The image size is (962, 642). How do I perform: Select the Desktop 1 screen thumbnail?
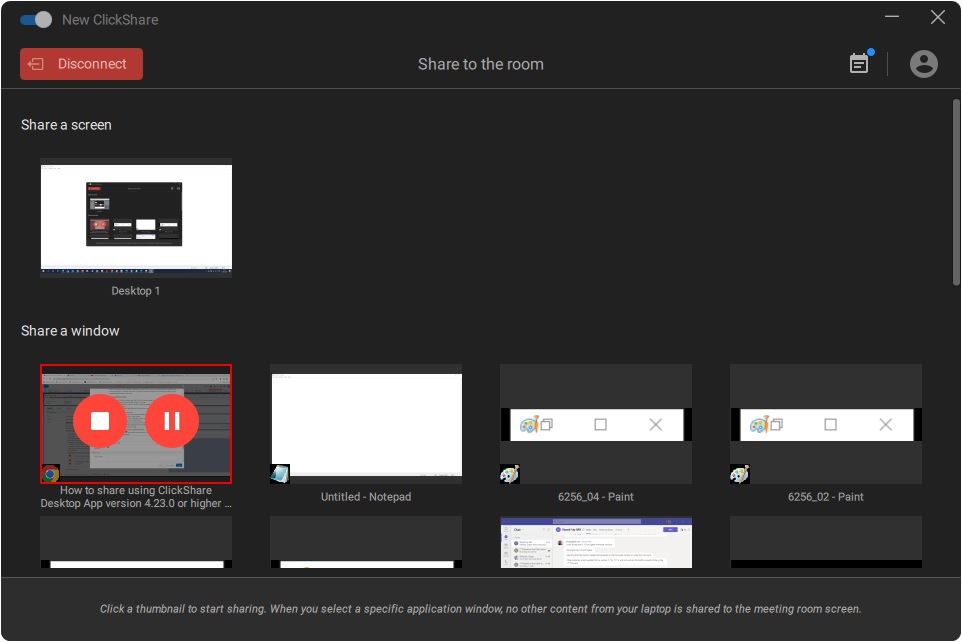pos(136,218)
